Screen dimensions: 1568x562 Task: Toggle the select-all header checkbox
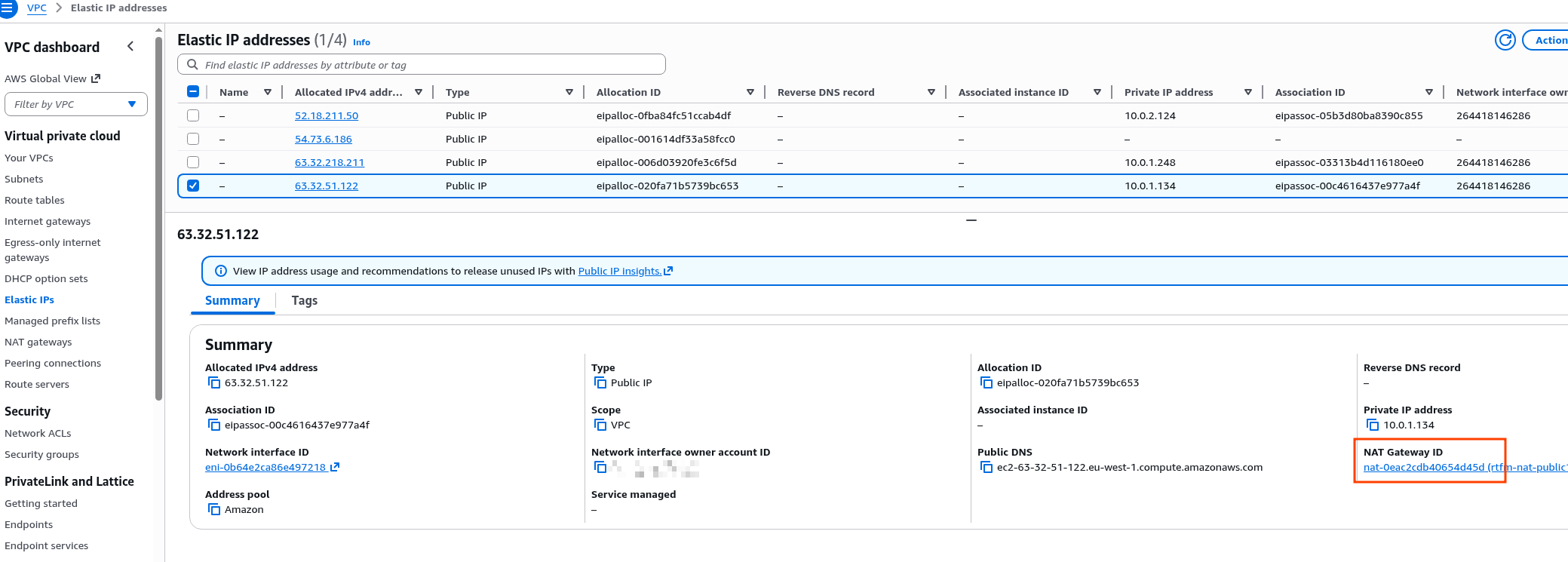coord(193,92)
